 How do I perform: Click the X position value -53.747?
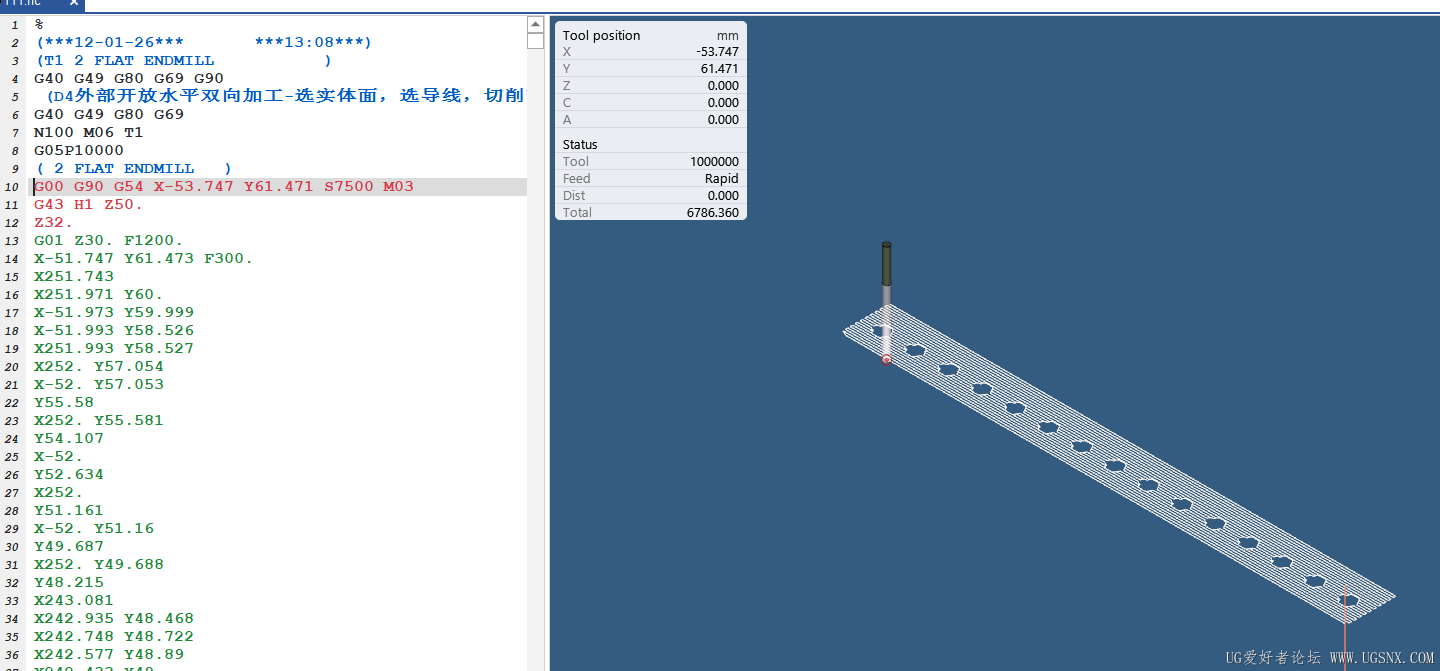[x=717, y=52]
